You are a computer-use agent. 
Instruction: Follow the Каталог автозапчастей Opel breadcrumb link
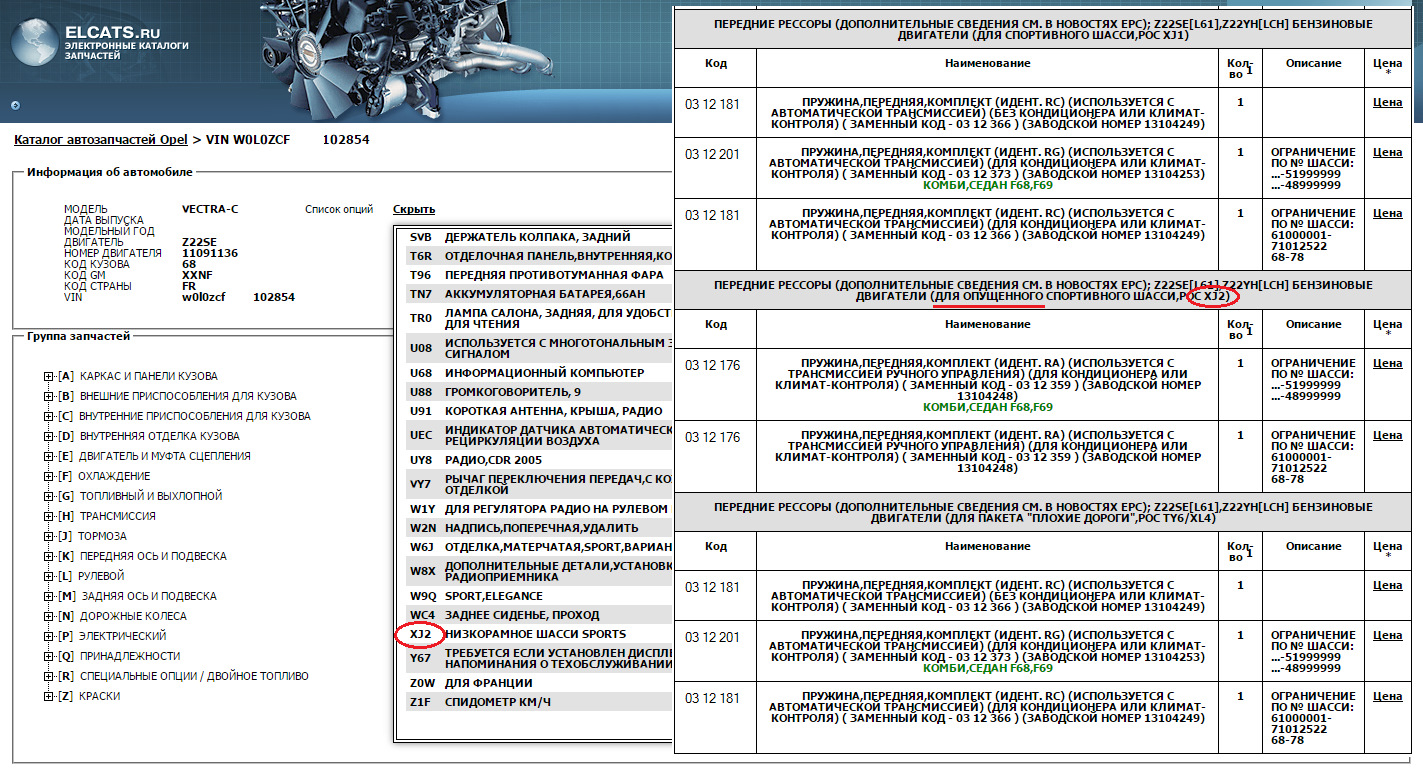pos(100,140)
